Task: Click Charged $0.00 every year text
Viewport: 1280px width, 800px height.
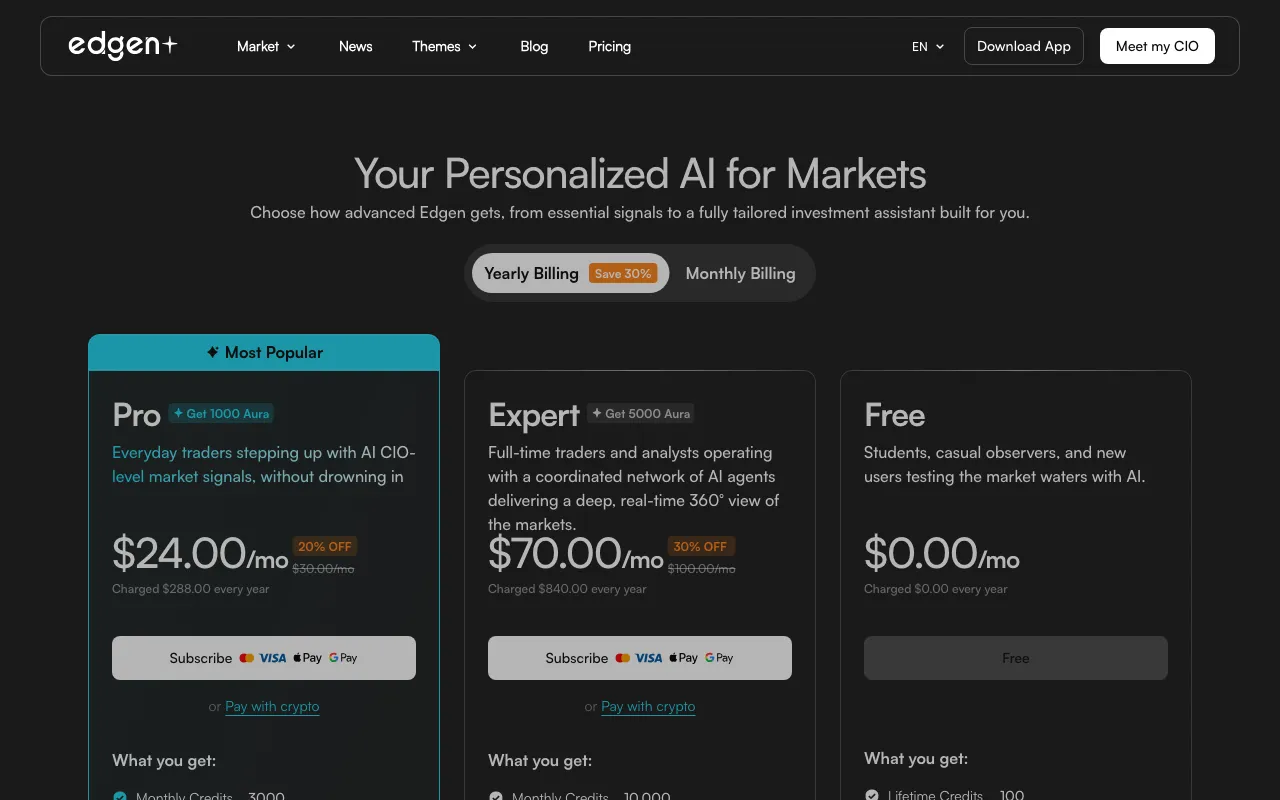Action: click(x=936, y=589)
